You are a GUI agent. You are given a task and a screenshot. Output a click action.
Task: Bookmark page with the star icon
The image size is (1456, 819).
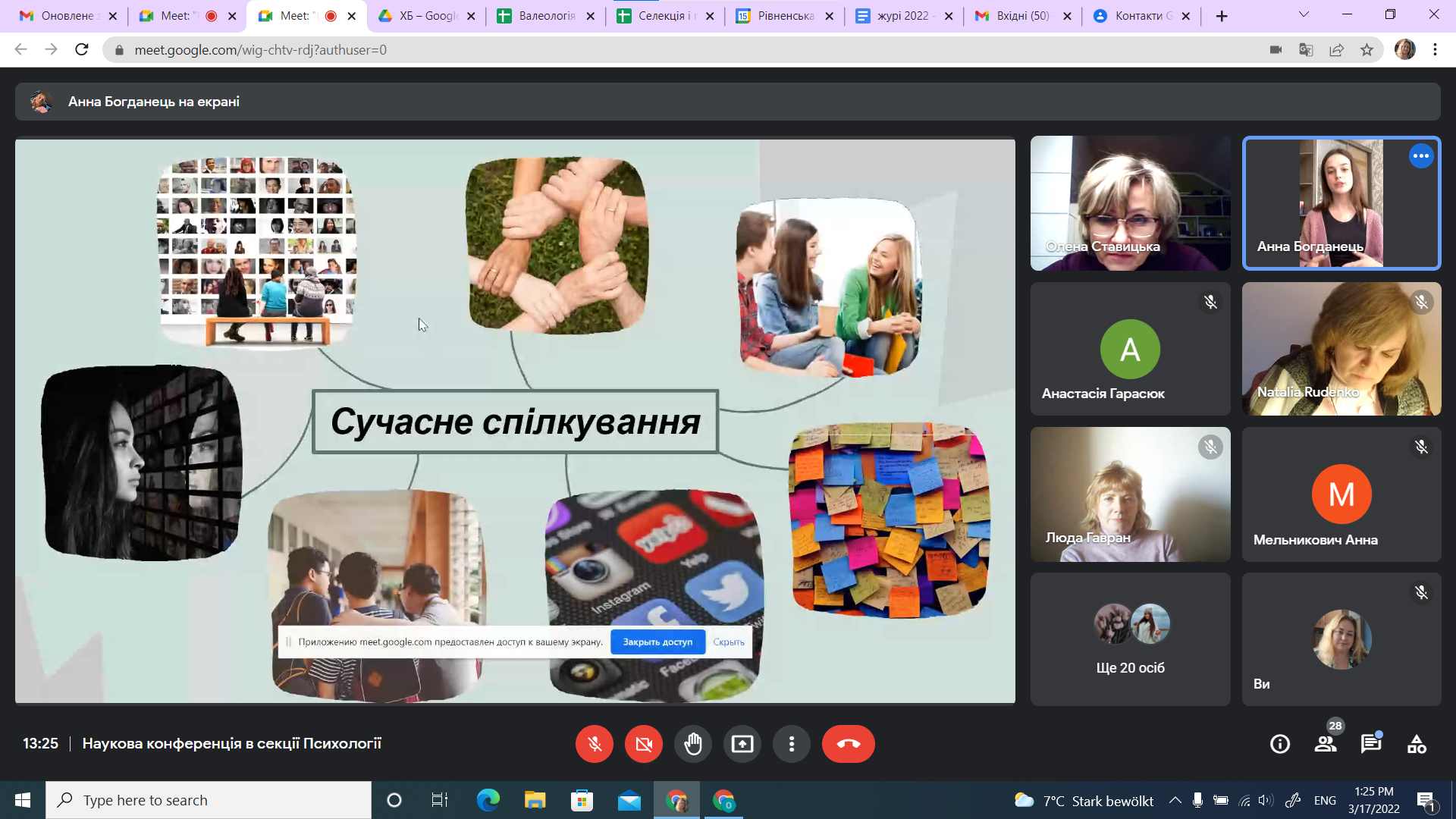coord(1367,50)
